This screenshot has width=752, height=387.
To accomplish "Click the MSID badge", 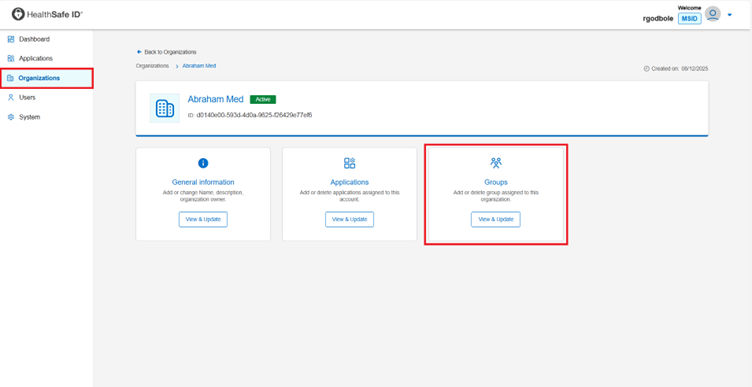I will click(x=690, y=19).
